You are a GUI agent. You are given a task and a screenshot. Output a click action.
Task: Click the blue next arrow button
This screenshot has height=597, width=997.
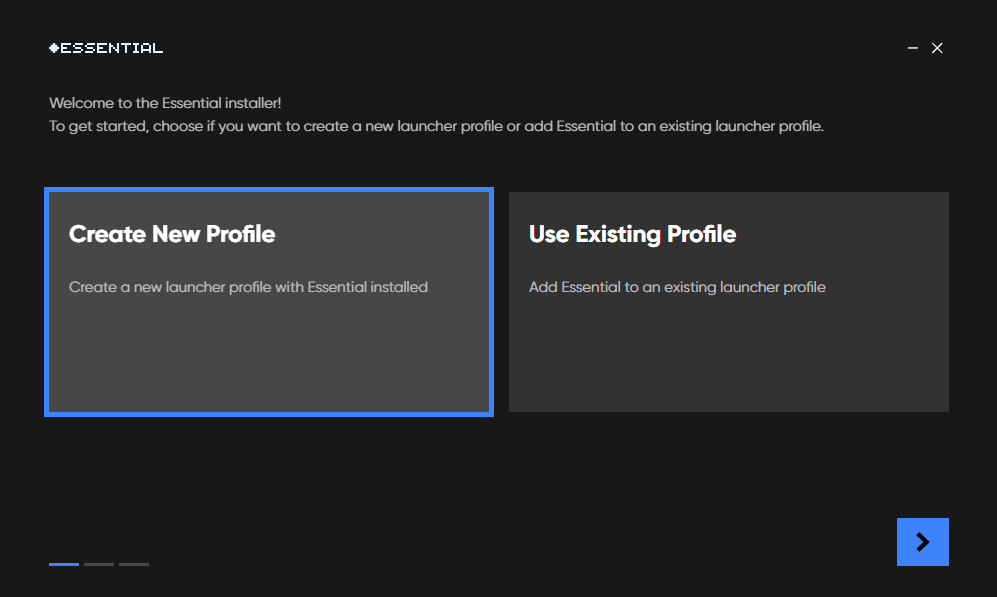click(923, 542)
